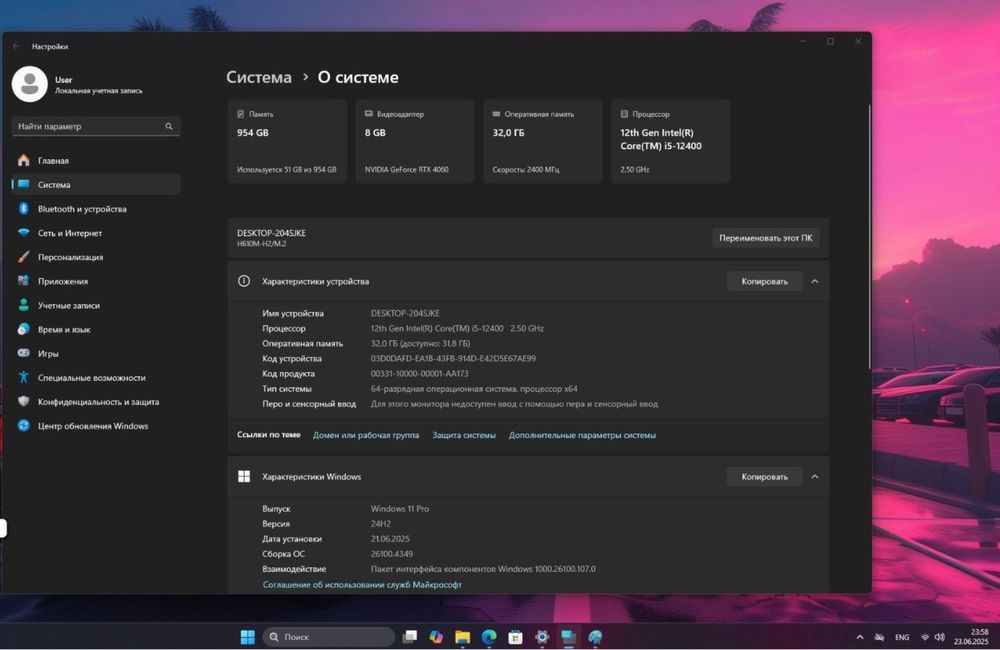Open the Защита системы link
Screen dimensions: 1000x650
tap(463, 435)
